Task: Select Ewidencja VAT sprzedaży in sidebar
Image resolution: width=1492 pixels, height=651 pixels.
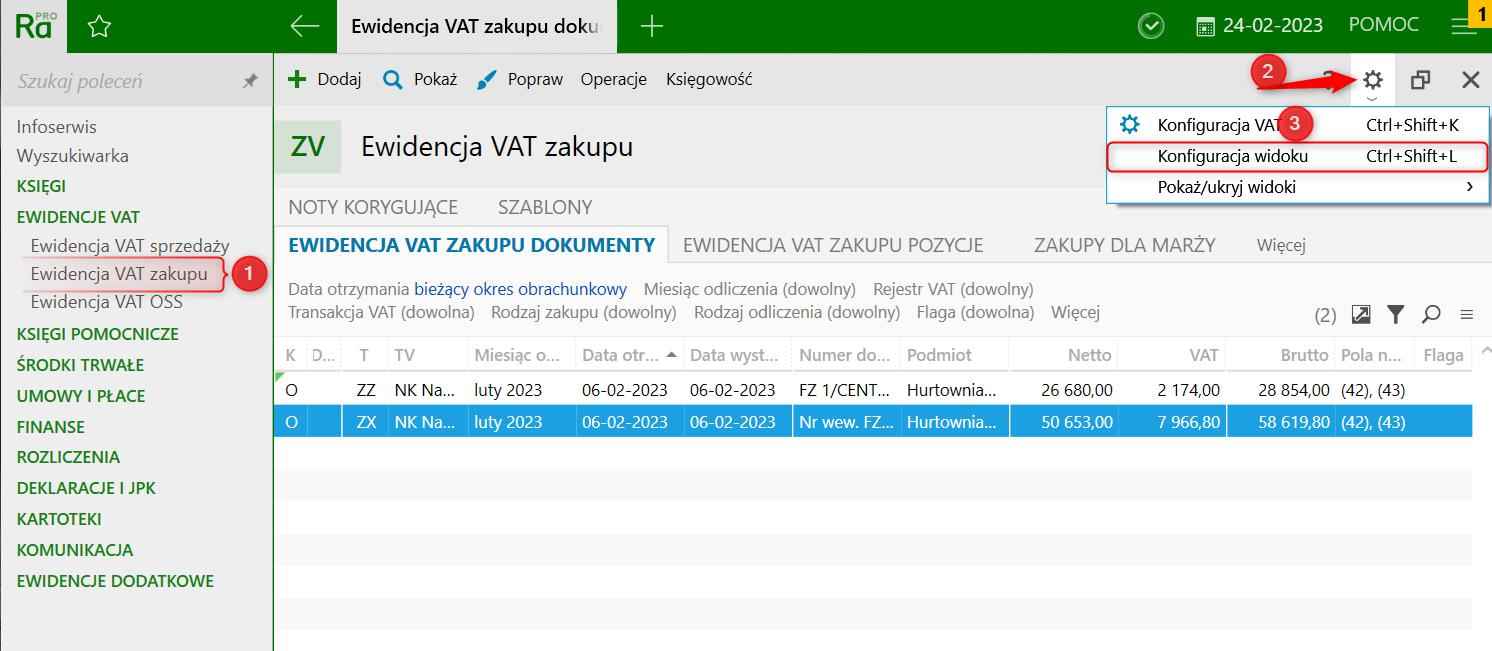Action: click(x=130, y=245)
